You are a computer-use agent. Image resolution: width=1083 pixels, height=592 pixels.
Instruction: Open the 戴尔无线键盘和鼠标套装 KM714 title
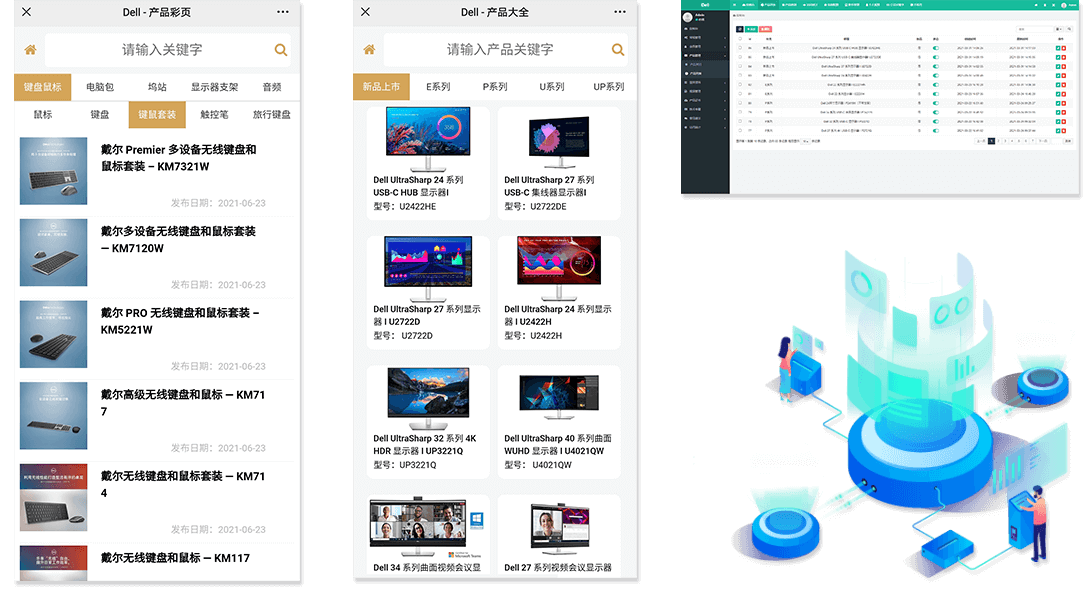click(183, 484)
